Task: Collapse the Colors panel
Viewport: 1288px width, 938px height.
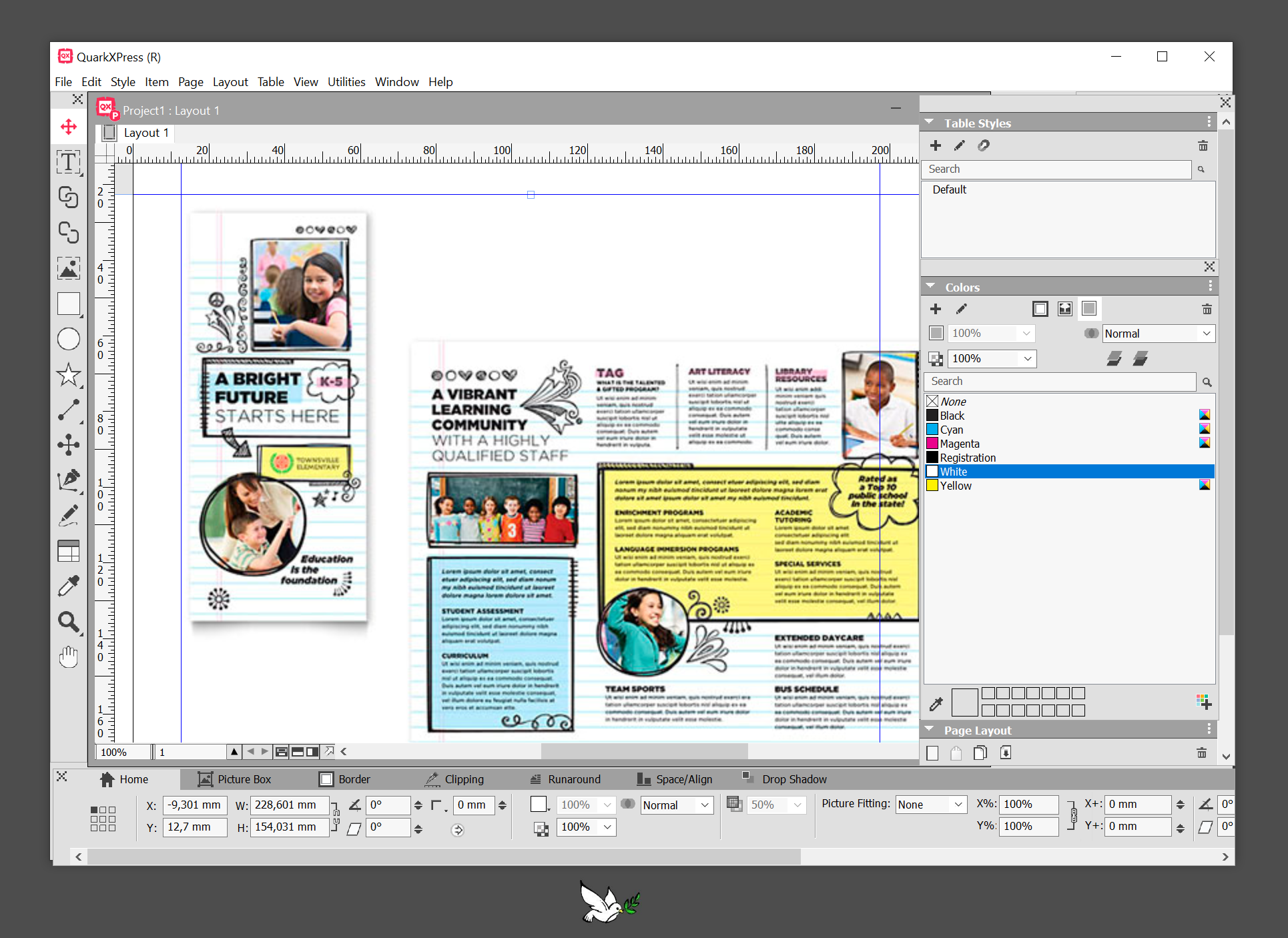Action: (x=930, y=286)
